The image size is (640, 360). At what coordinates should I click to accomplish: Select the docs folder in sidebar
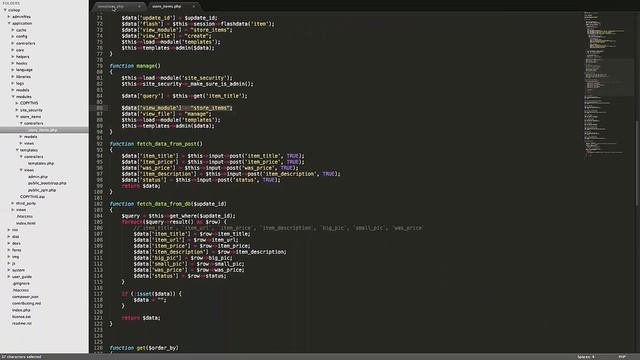coord(16,243)
